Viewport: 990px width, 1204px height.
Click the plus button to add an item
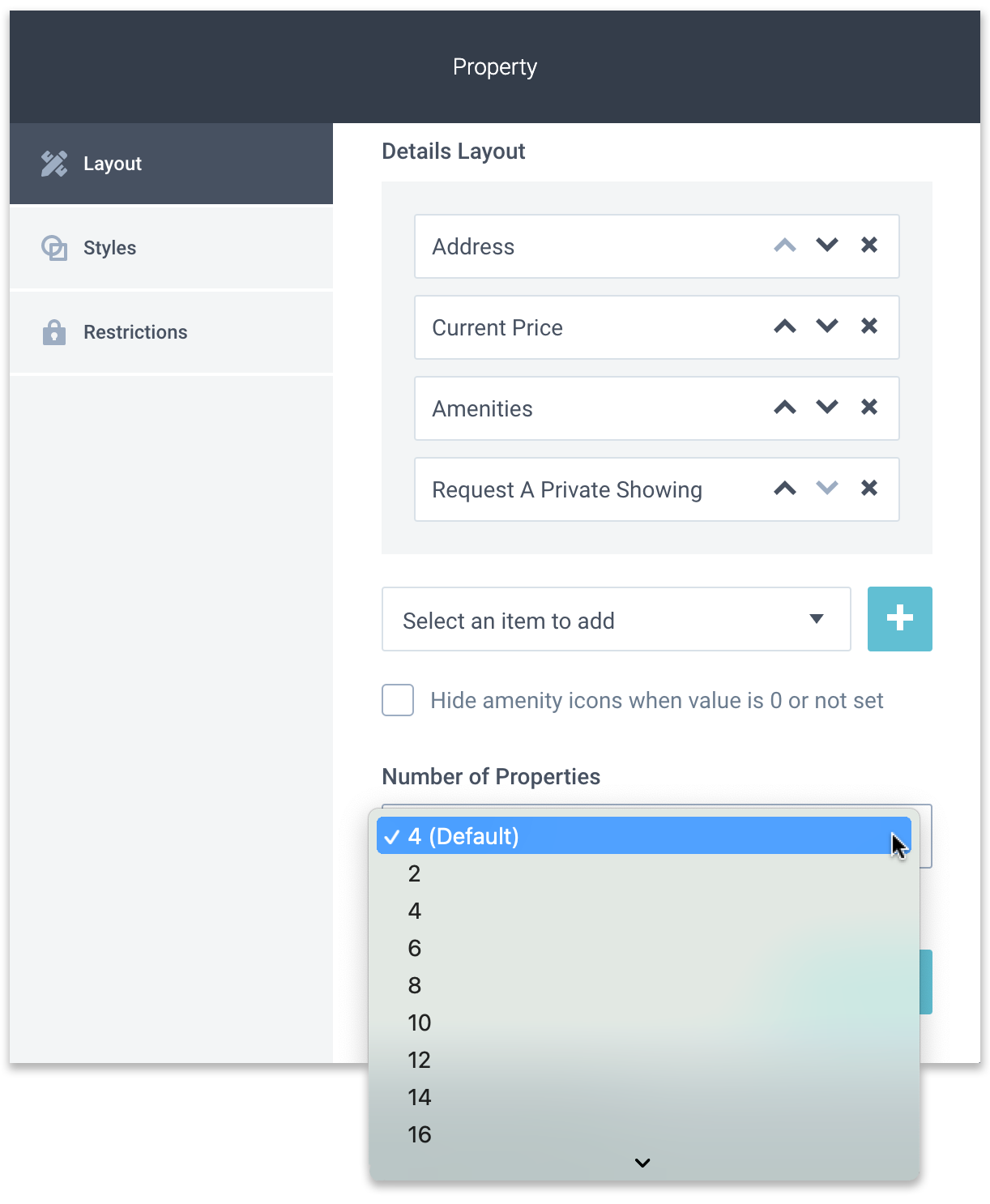[x=899, y=619]
